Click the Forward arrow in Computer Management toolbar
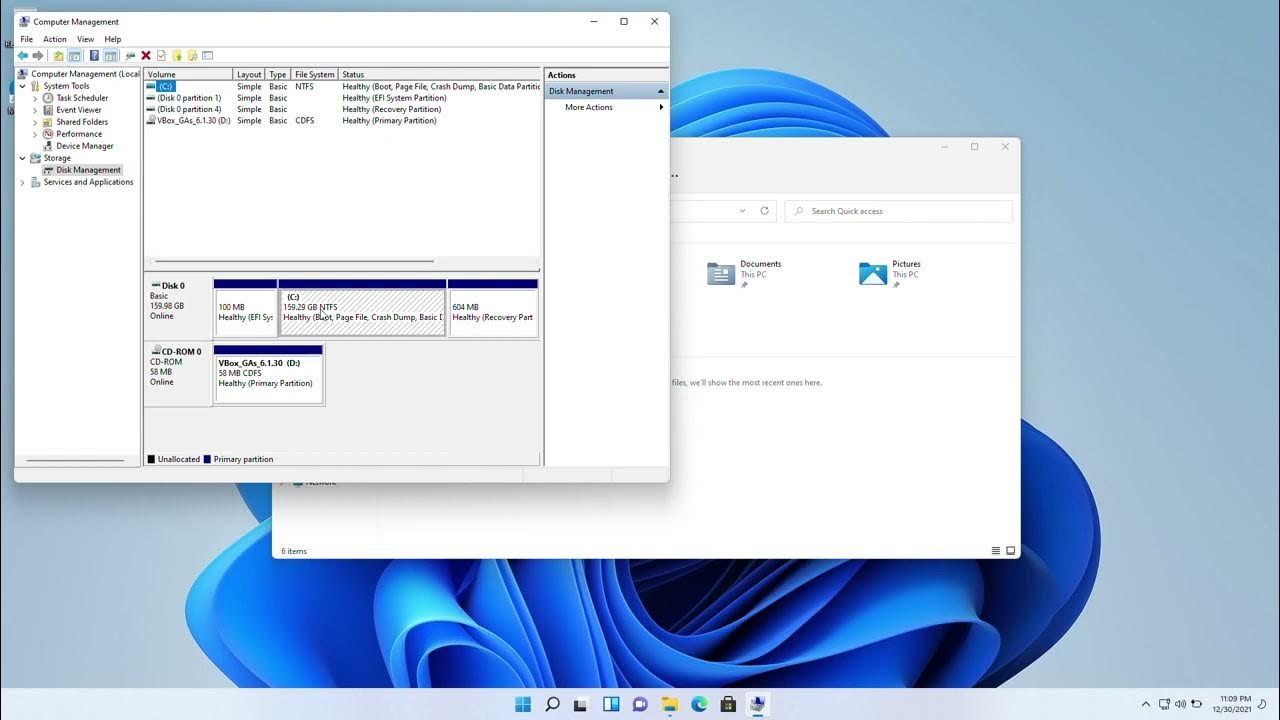The height and width of the screenshot is (720, 1280). tap(38, 56)
